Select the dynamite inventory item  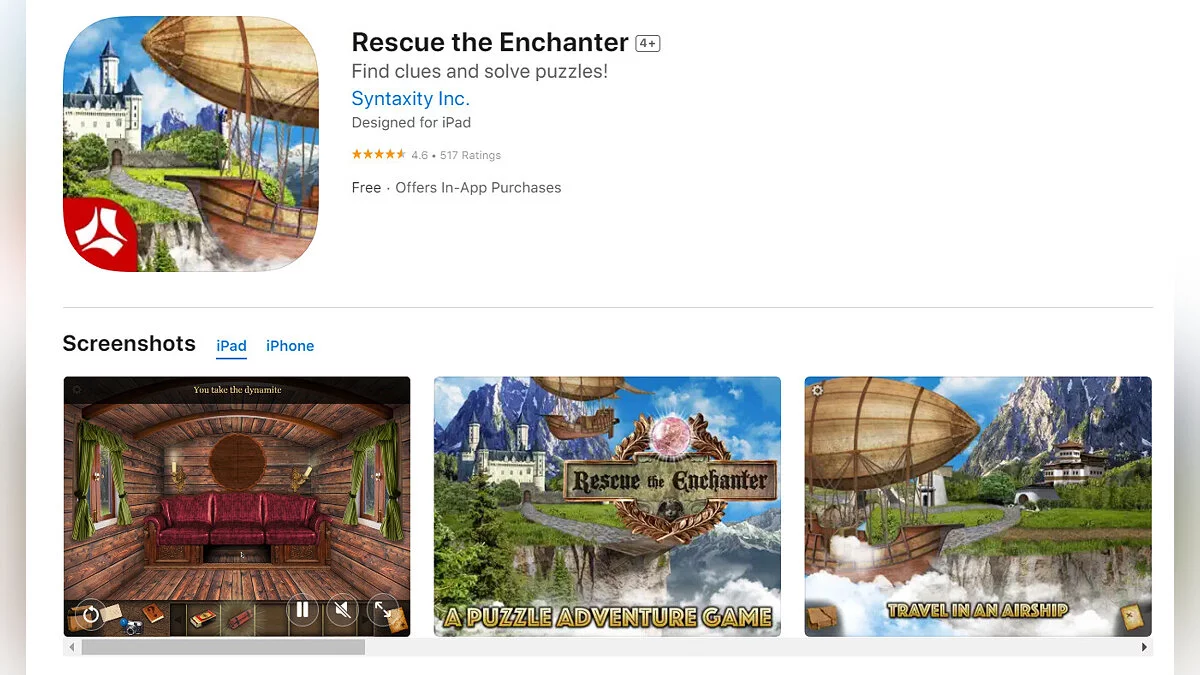(241, 620)
